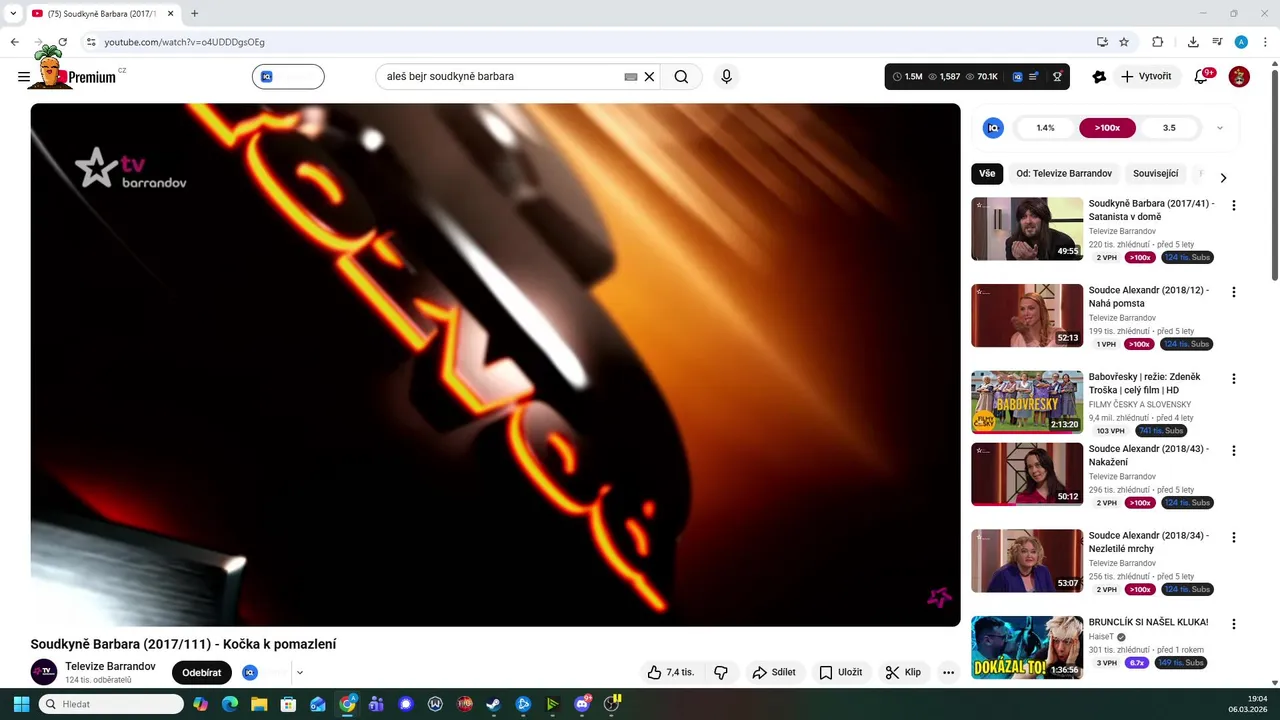Click the Windows taskbar Hledat search box
This screenshot has height=720, width=1280.
click(111, 704)
